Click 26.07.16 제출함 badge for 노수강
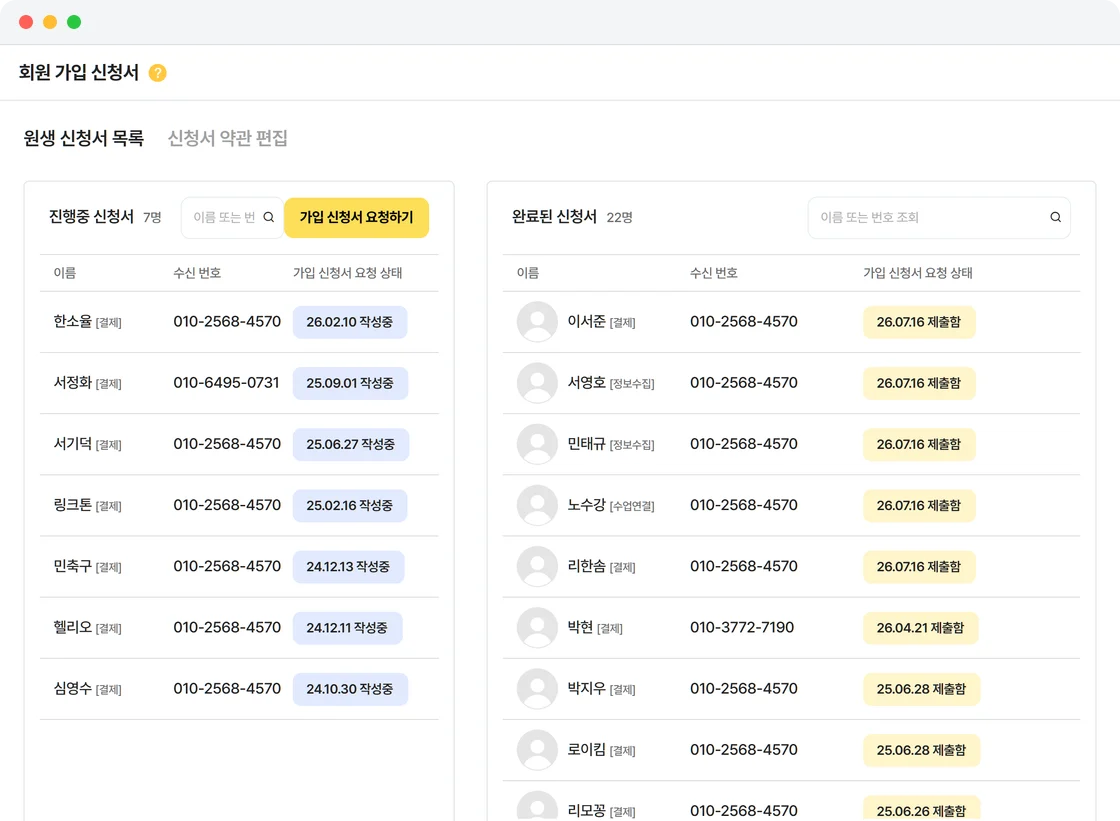1120x821 pixels. [x=919, y=505]
